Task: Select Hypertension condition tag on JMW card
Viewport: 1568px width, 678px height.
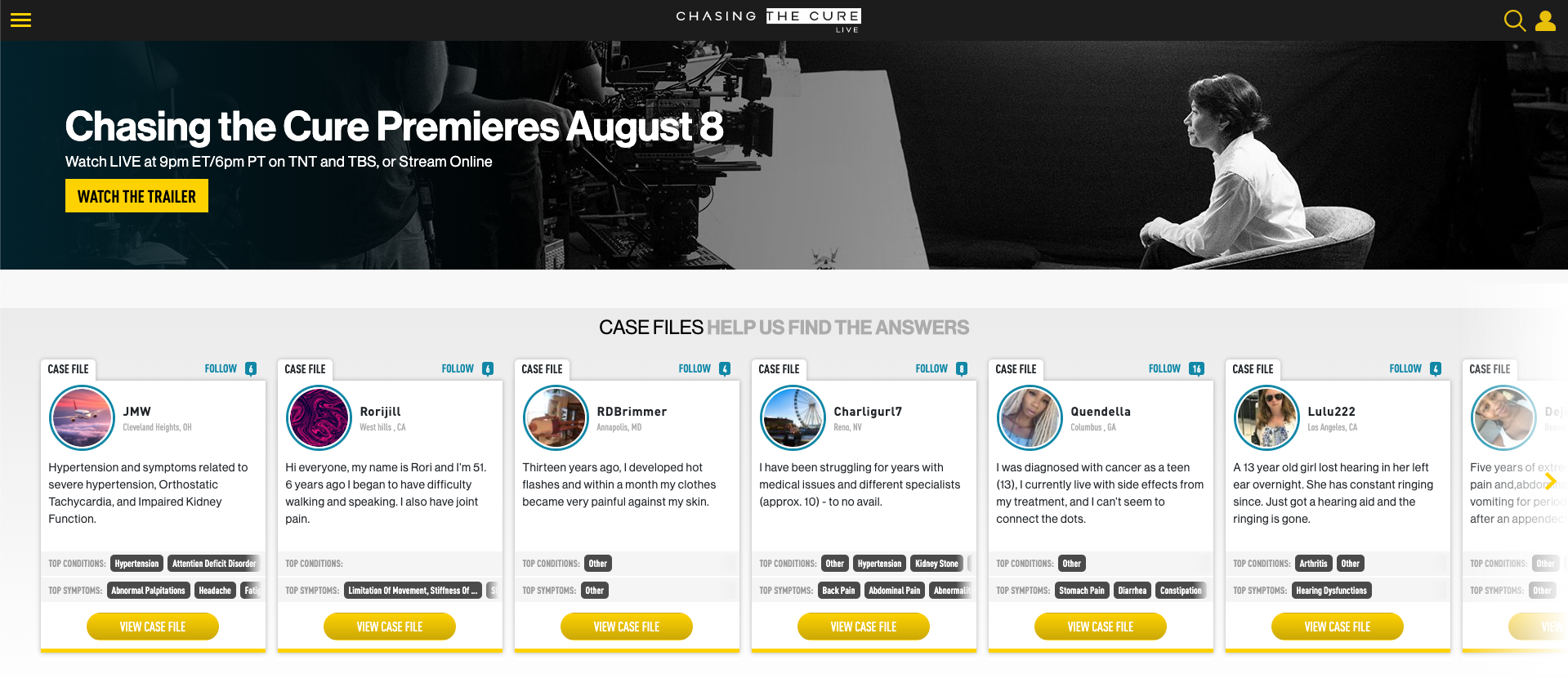Action: (136, 564)
